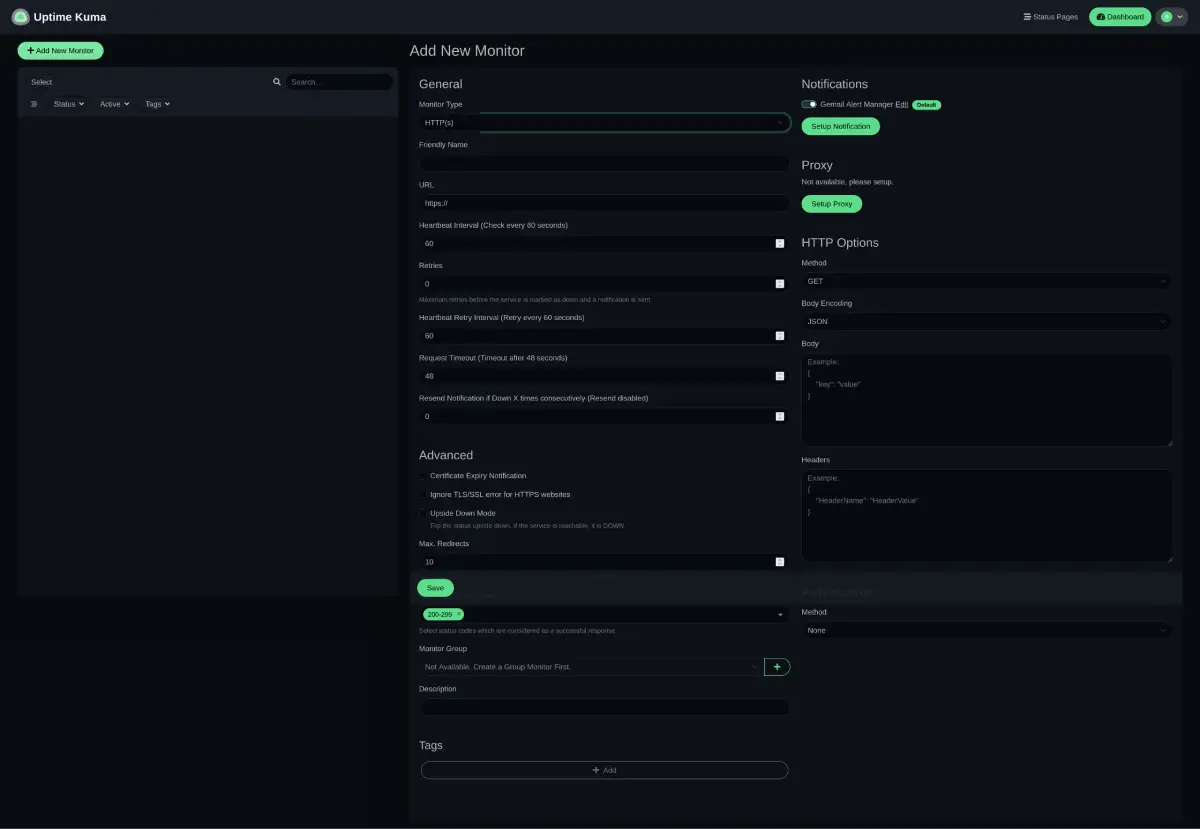Click the Uptime Kuma logo icon
The width and height of the screenshot is (1200, 829).
coord(20,17)
